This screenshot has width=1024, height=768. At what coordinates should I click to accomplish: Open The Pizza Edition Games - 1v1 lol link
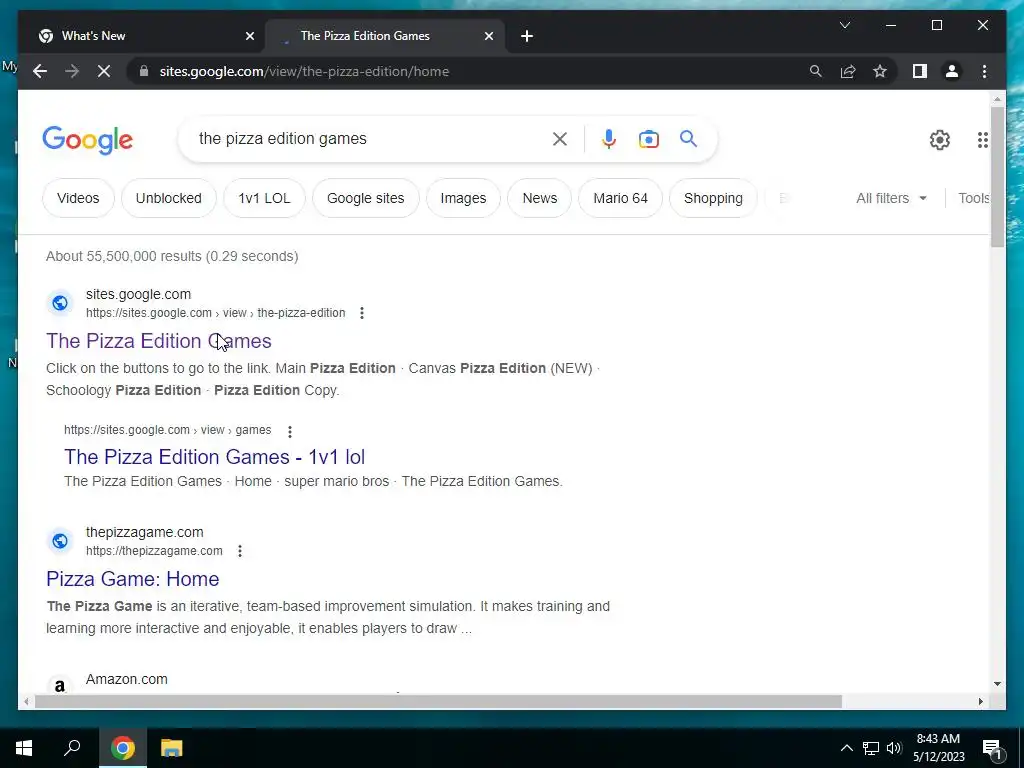pyautogui.click(x=214, y=456)
